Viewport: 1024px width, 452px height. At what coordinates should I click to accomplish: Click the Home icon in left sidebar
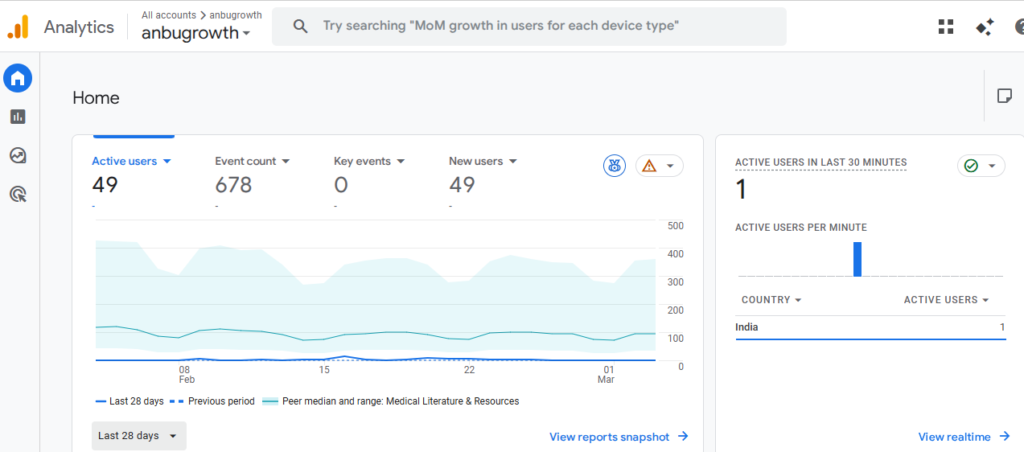[x=18, y=77]
